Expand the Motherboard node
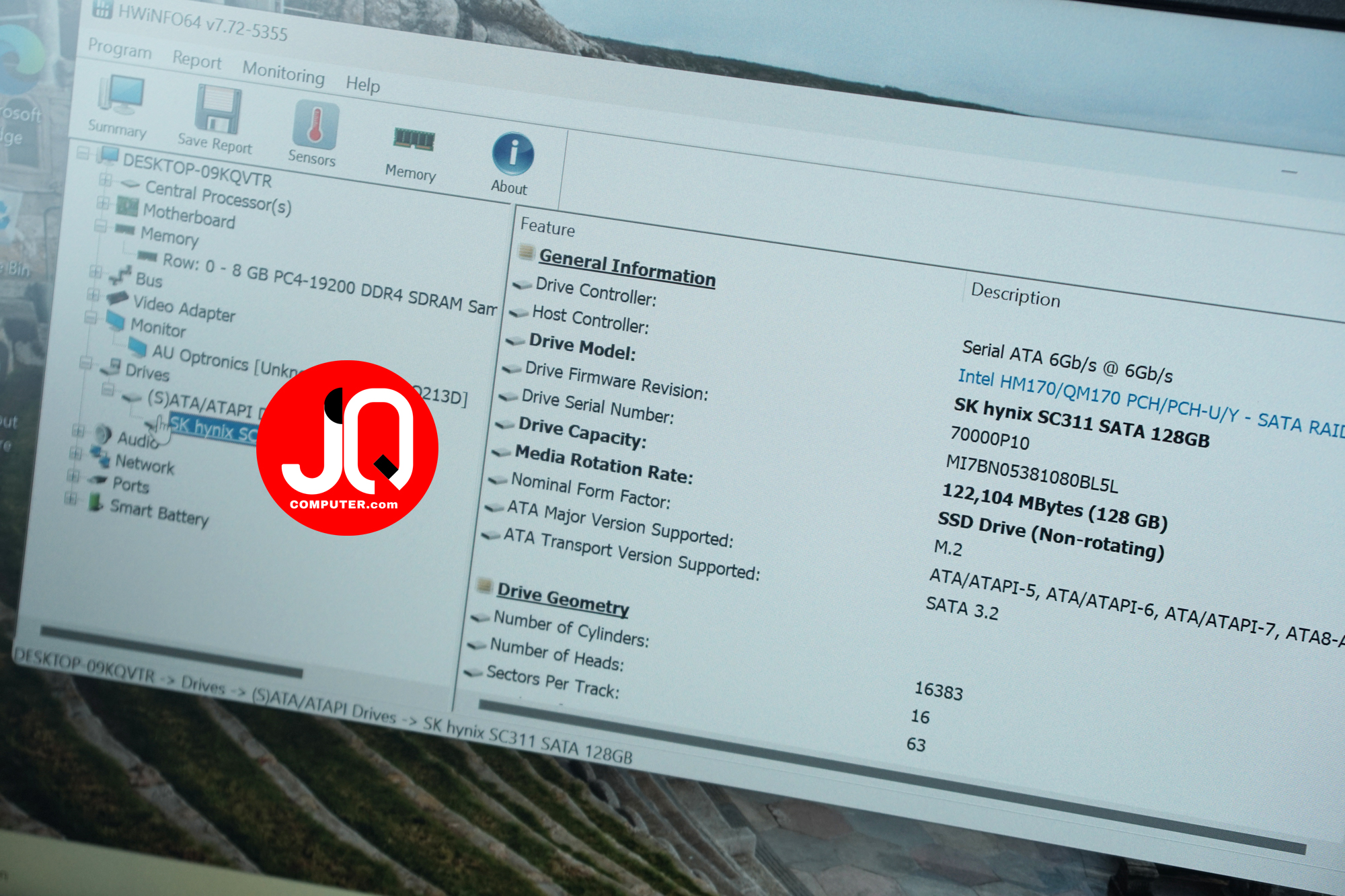Viewport: 1345px width, 896px height. [x=103, y=202]
